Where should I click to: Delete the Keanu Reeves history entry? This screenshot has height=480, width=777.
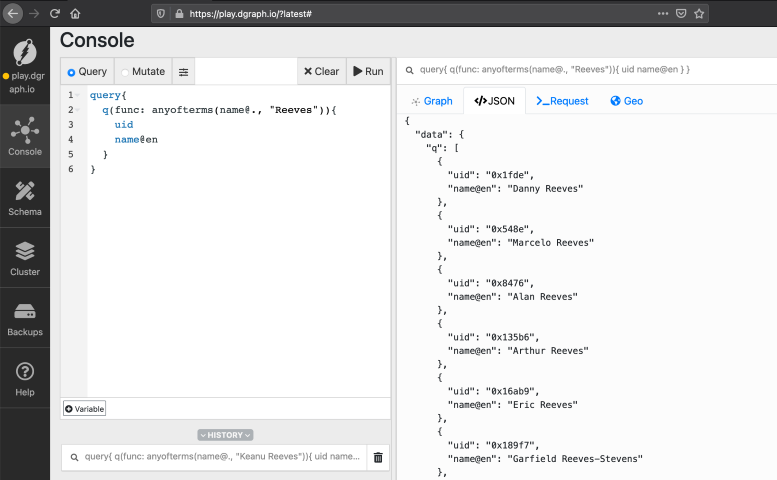point(377,457)
